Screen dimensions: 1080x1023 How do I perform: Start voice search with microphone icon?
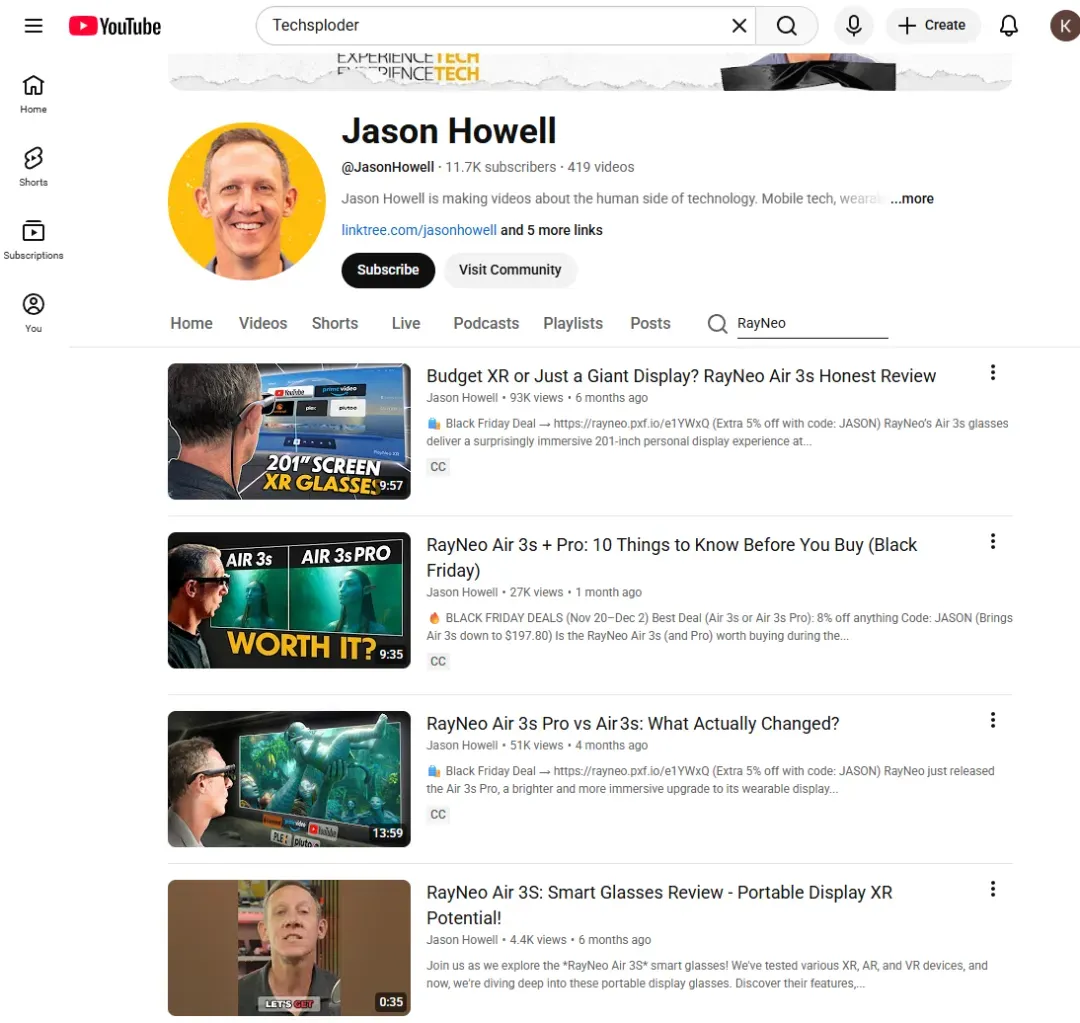[x=853, y=25]
